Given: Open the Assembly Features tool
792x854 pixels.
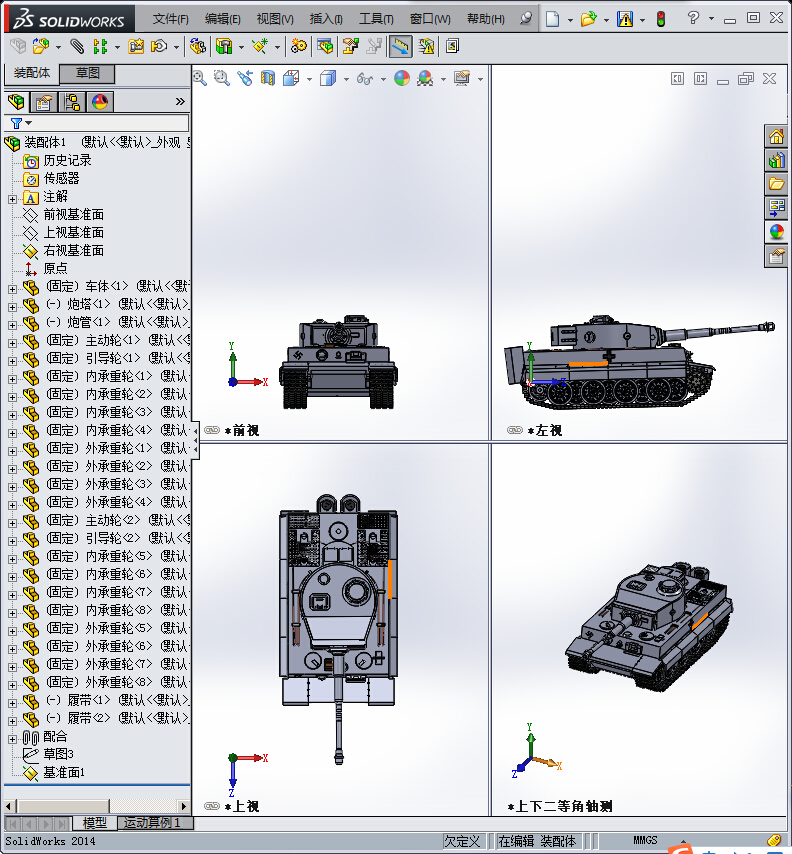Looking at the screenshot, I should (224, 47).
